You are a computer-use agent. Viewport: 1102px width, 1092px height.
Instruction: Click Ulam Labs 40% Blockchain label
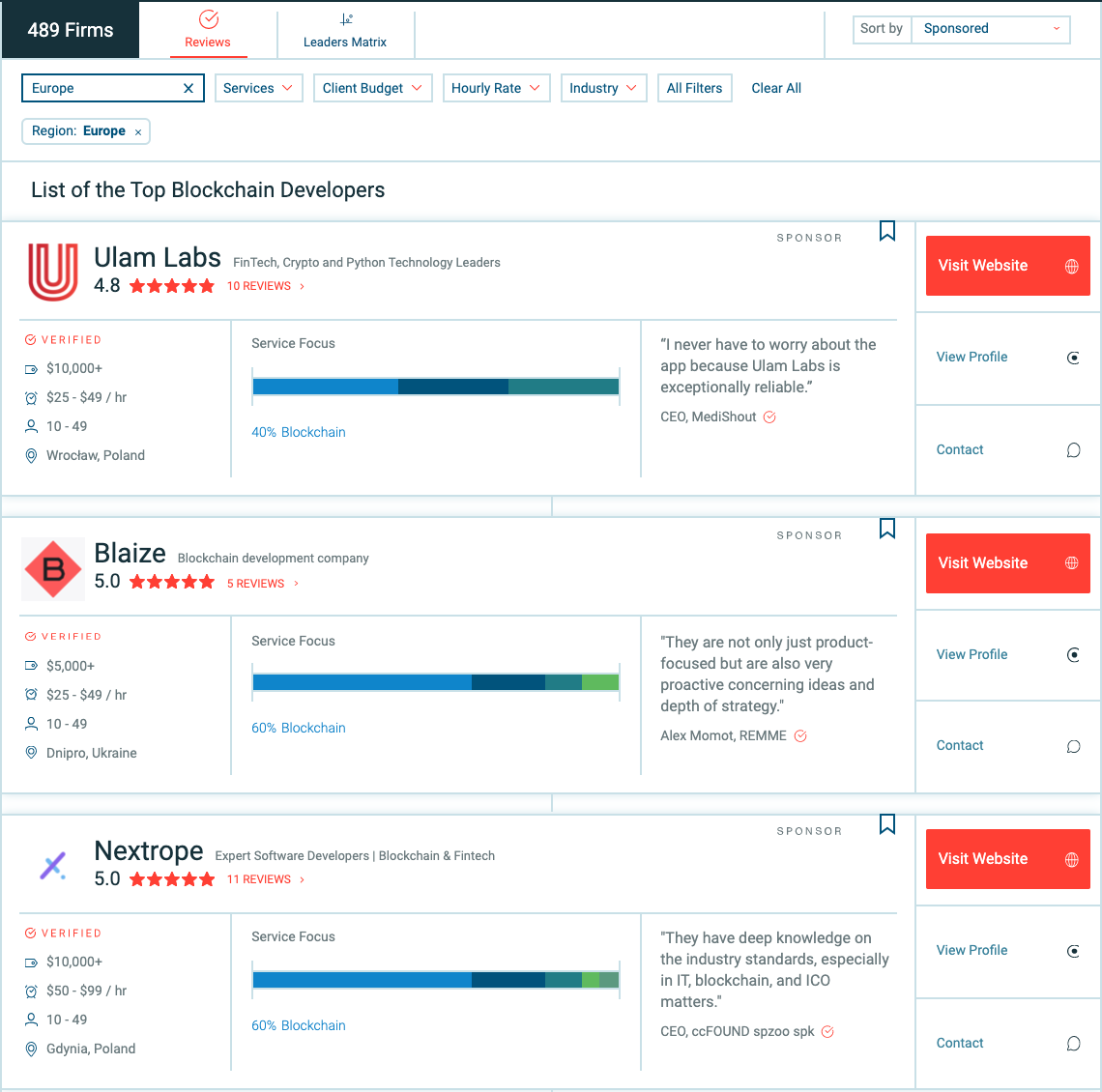point(299,433)
